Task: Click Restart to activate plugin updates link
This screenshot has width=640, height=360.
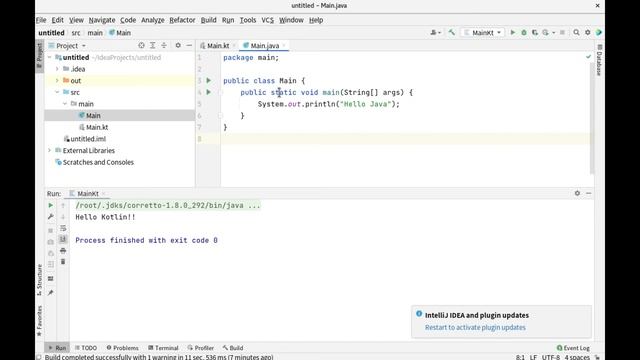Action: pyautogui.click(x=475, y=327)
